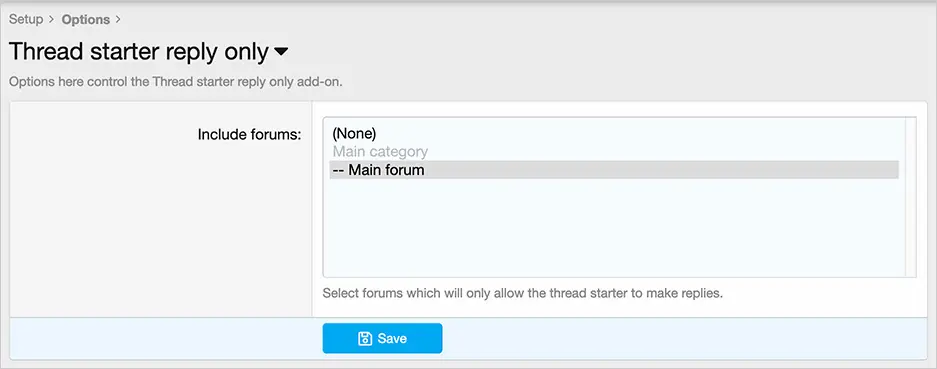Go to the Options breadcrumb link
The height and width of the screenshot is (369, 937).
85,19
